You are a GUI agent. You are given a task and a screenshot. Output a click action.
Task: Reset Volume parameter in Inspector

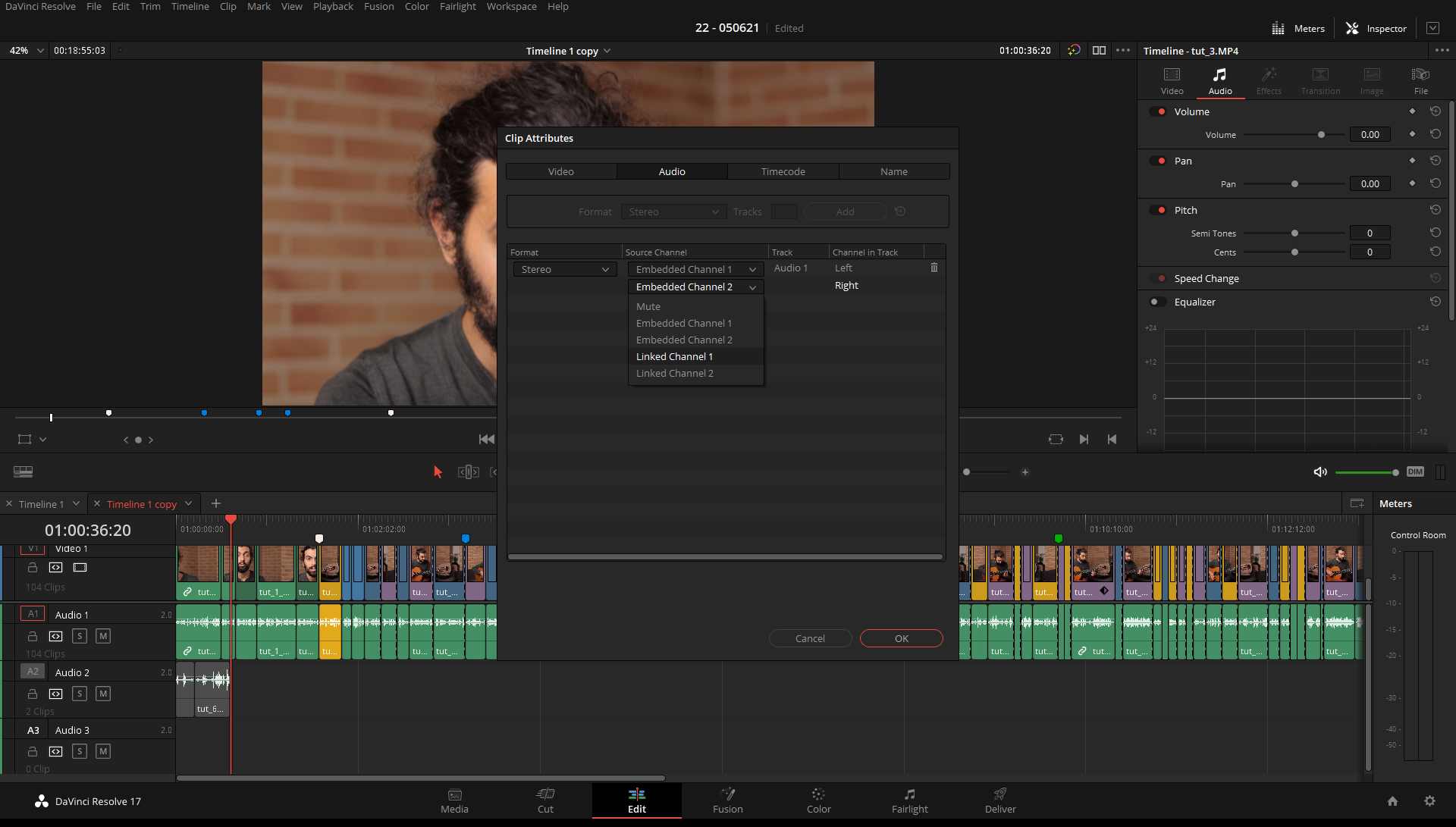click(1435, 134)
